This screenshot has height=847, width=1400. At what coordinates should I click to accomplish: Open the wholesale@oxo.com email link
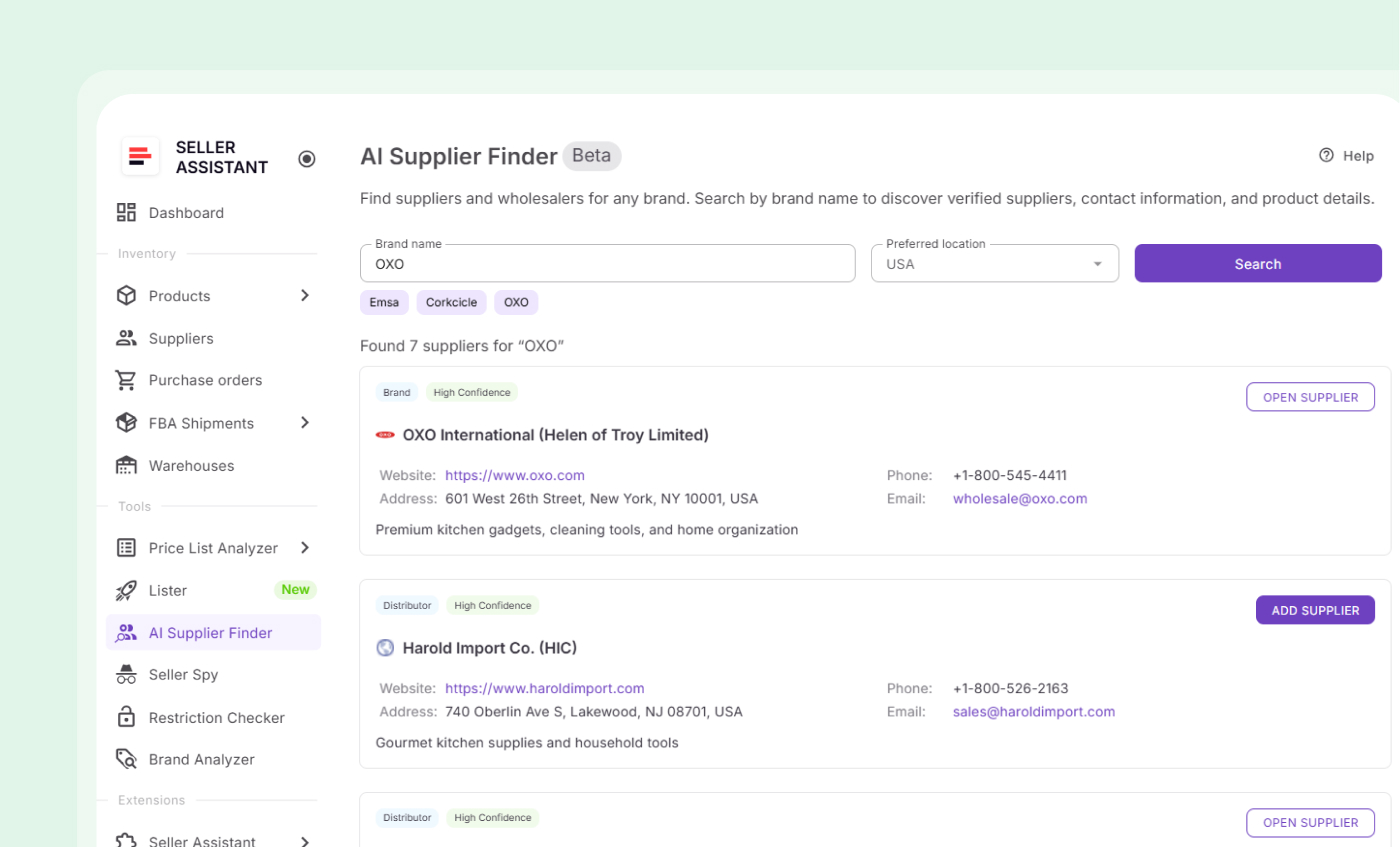(x=1020, y=498)
